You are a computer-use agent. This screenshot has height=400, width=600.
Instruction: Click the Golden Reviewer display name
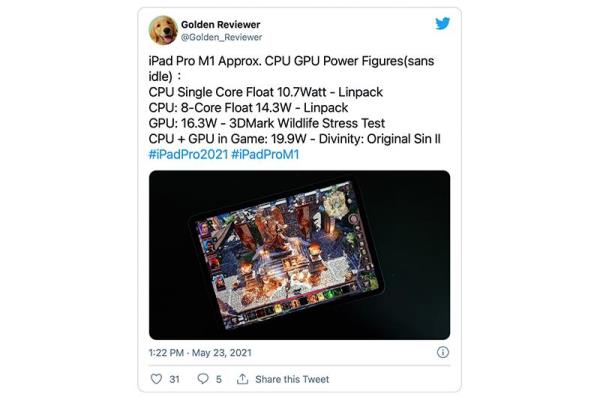click(220, 24)
